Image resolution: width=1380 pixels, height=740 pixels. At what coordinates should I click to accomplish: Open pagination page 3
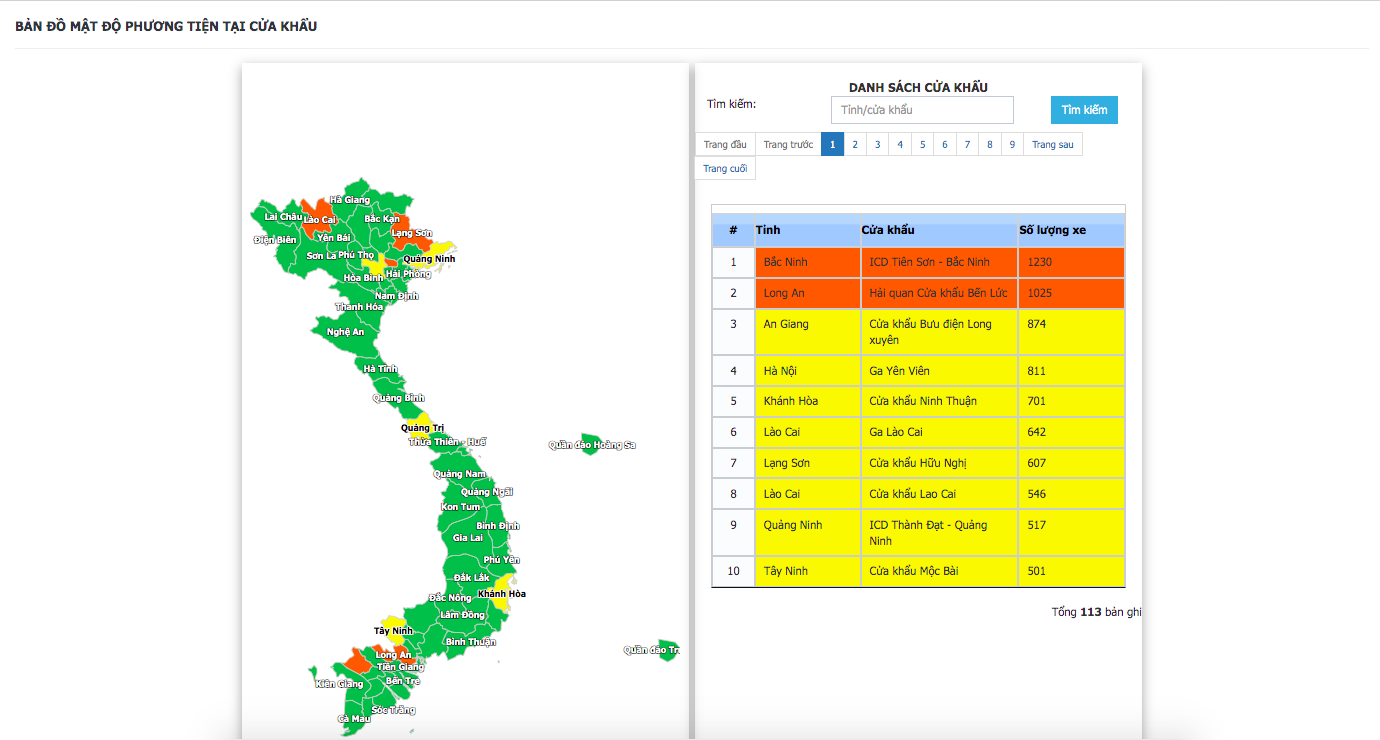coord(878,145)
